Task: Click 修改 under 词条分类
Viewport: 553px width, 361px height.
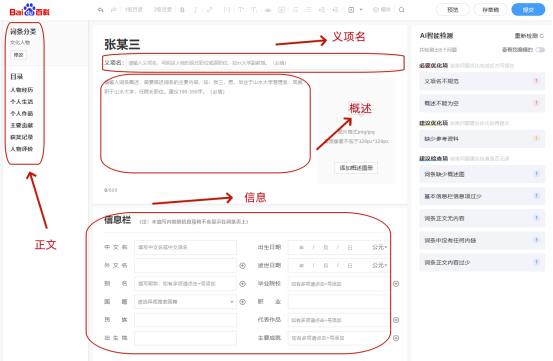Action: [18, 55]
